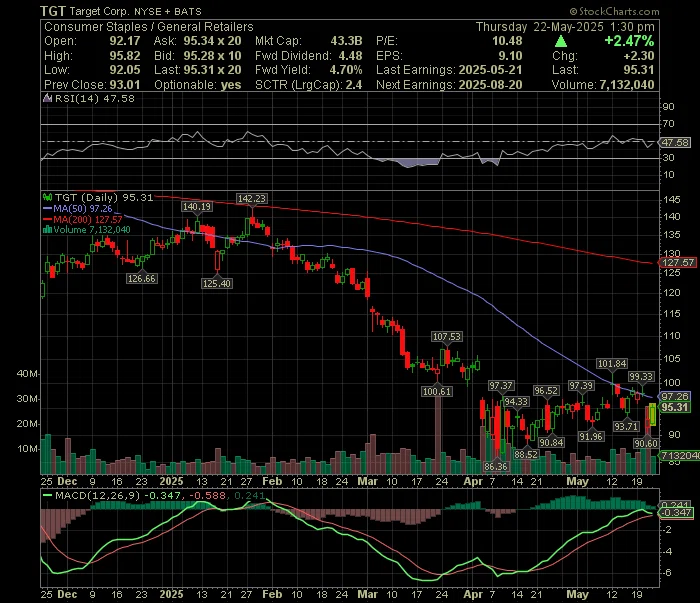Click the Fwd Dividend value 4.48

350,56
